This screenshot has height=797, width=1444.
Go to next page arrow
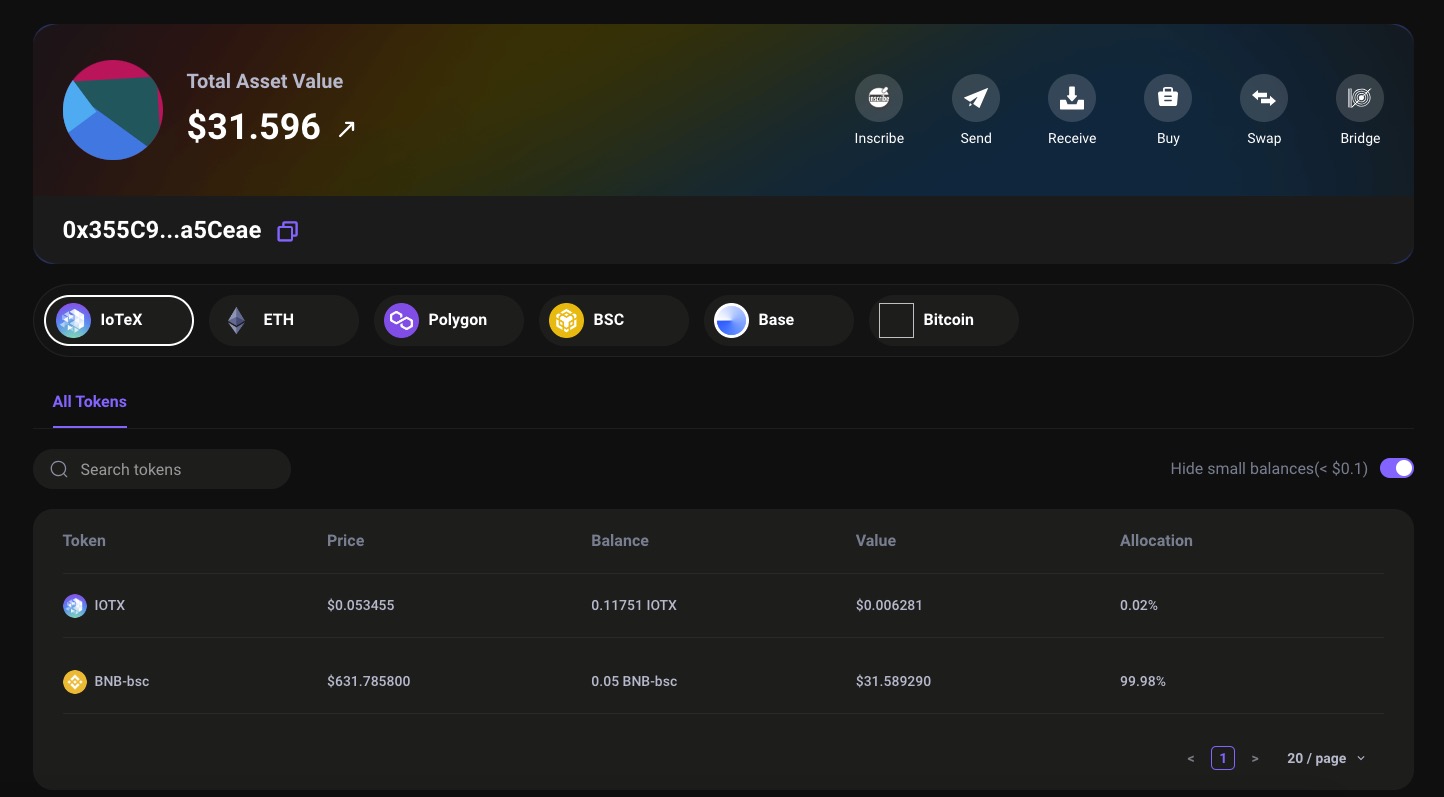click(x=1255, y=758)
